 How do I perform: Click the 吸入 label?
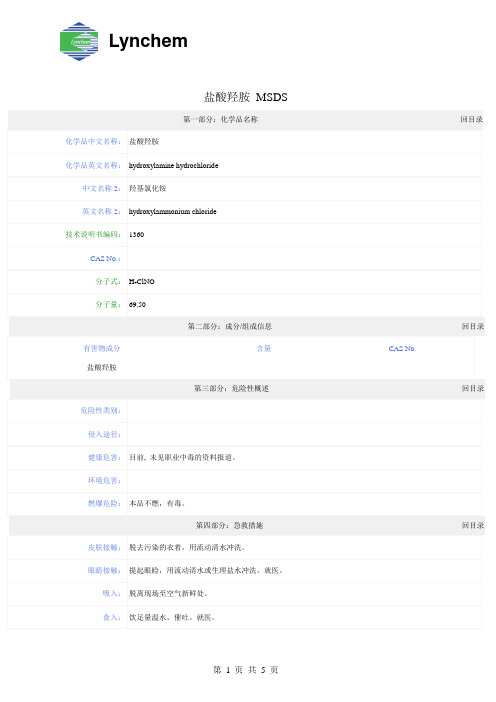112,594
